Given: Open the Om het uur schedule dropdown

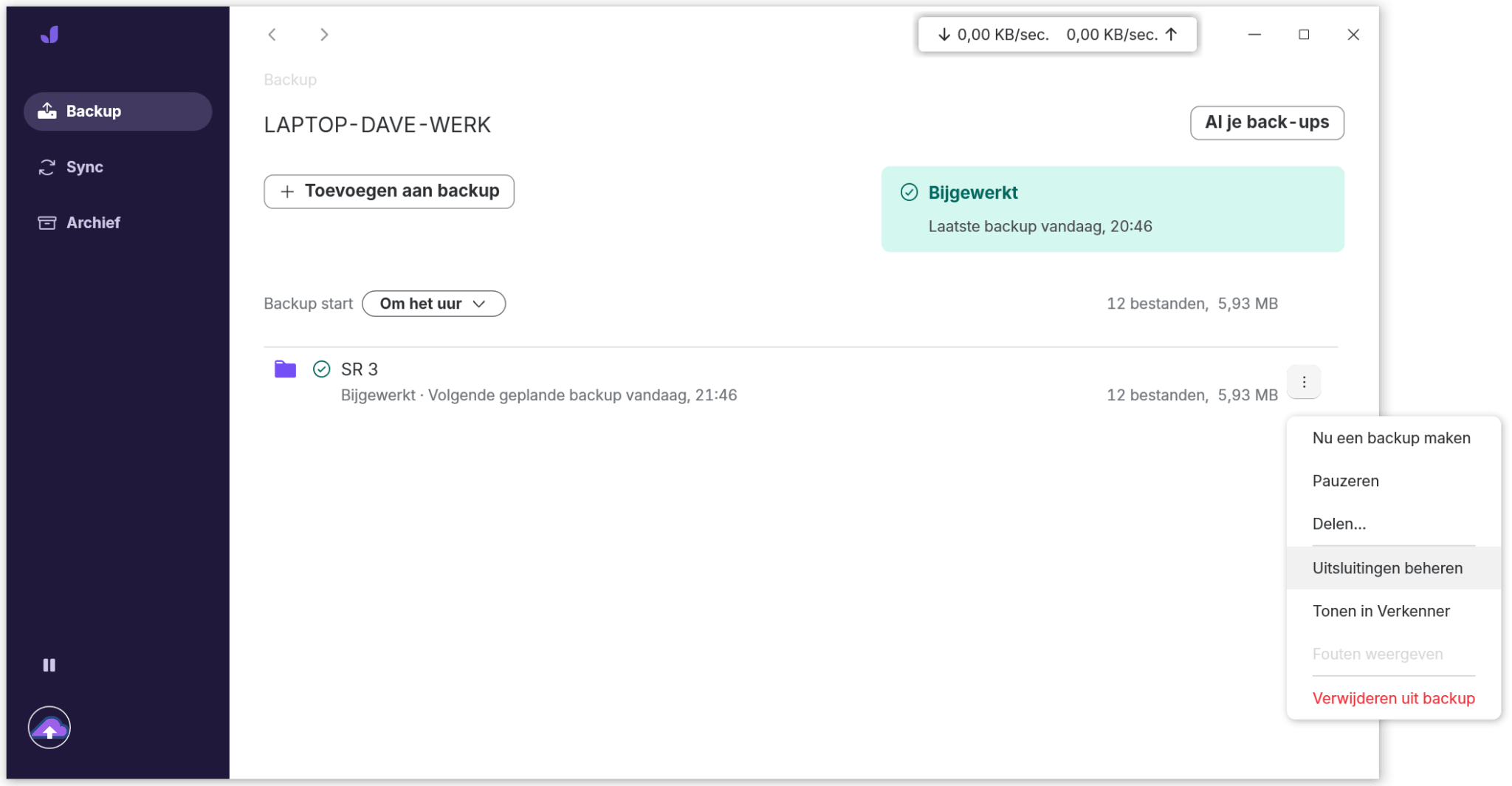Looking at the screenshot, I should pos(433,304).
